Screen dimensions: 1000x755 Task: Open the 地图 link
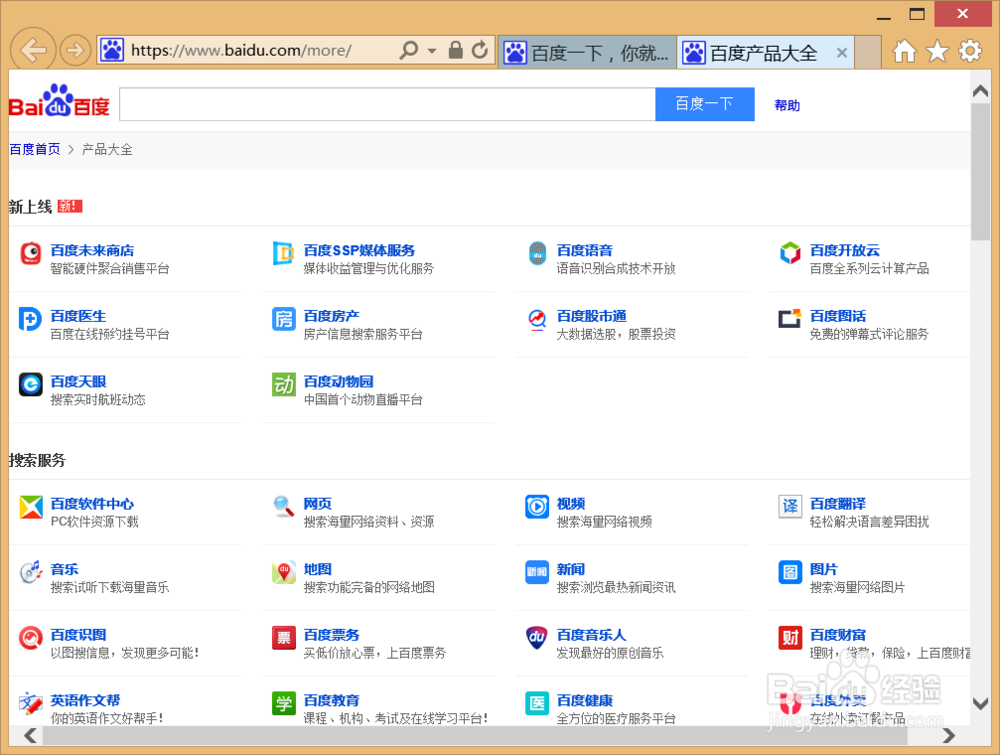[318, 569]
